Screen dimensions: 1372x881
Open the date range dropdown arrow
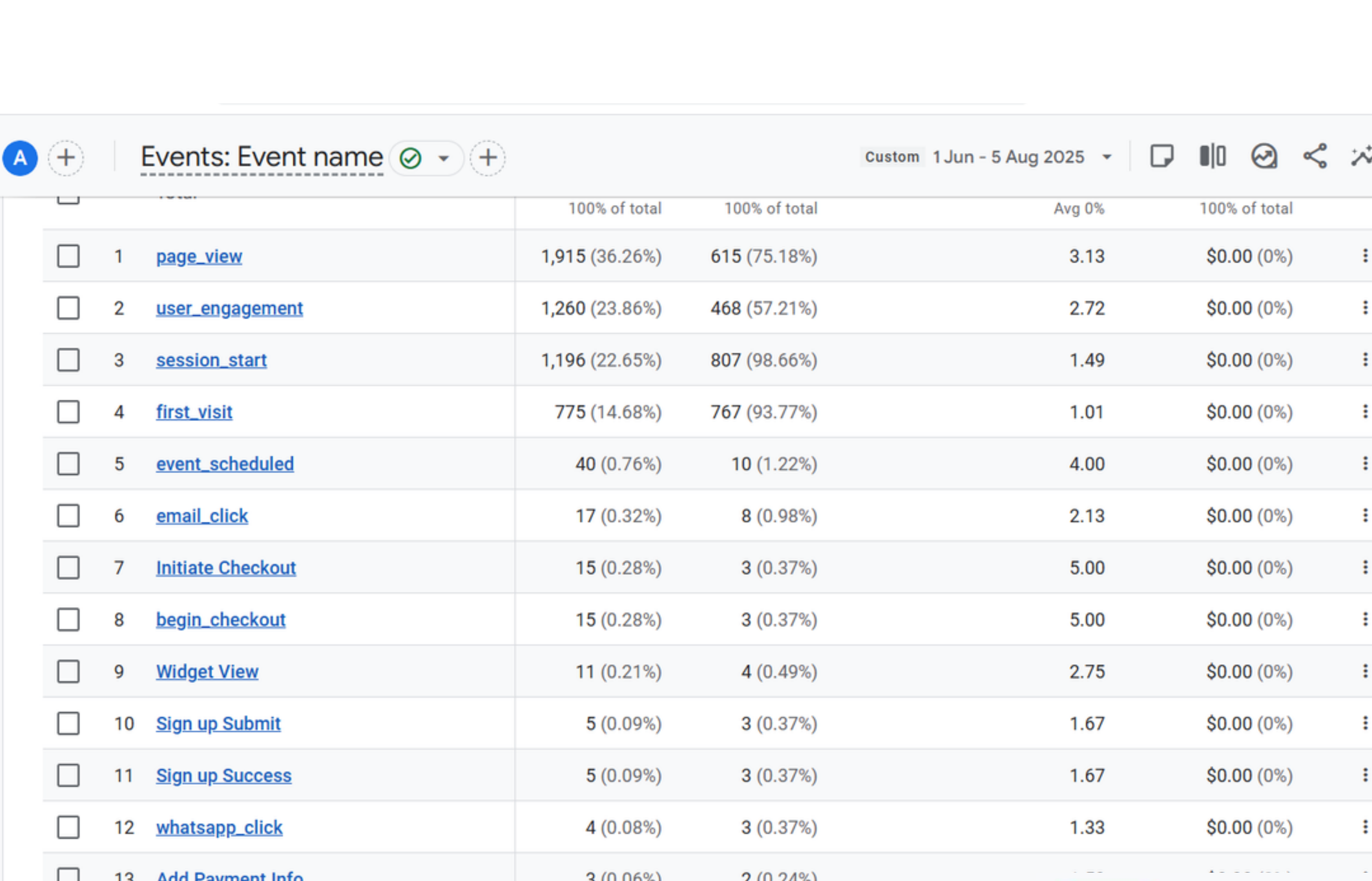(x=1107, y=157)
